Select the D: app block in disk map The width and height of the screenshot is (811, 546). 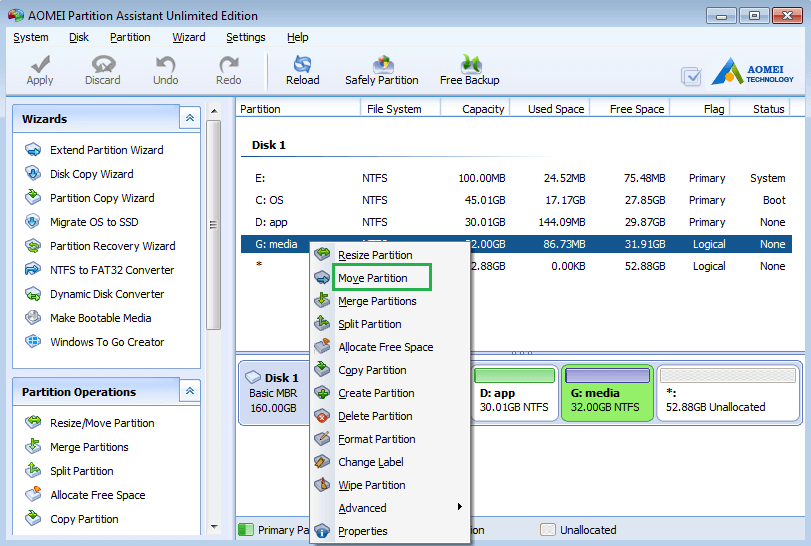click(x=514, y=393)
